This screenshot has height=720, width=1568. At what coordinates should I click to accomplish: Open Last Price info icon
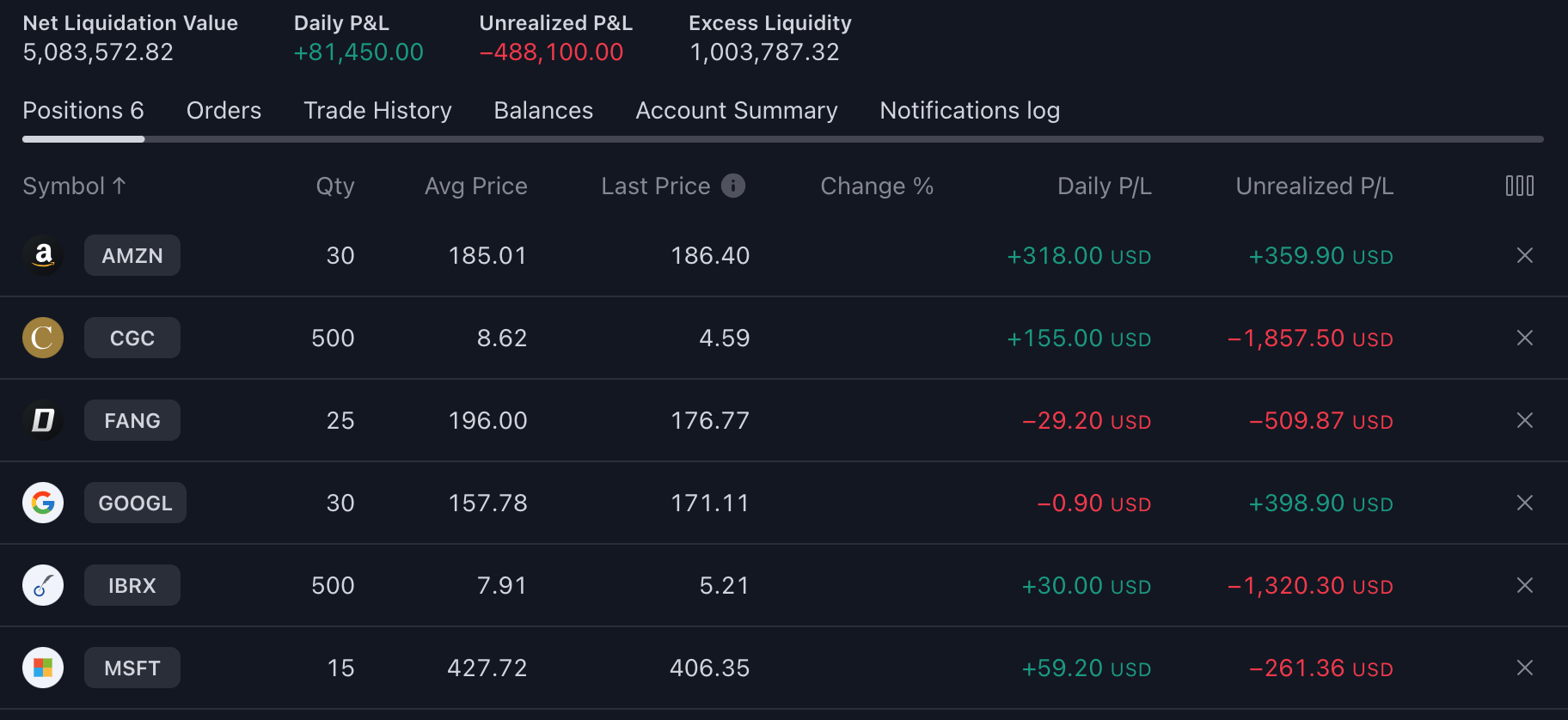coord(733,186)
